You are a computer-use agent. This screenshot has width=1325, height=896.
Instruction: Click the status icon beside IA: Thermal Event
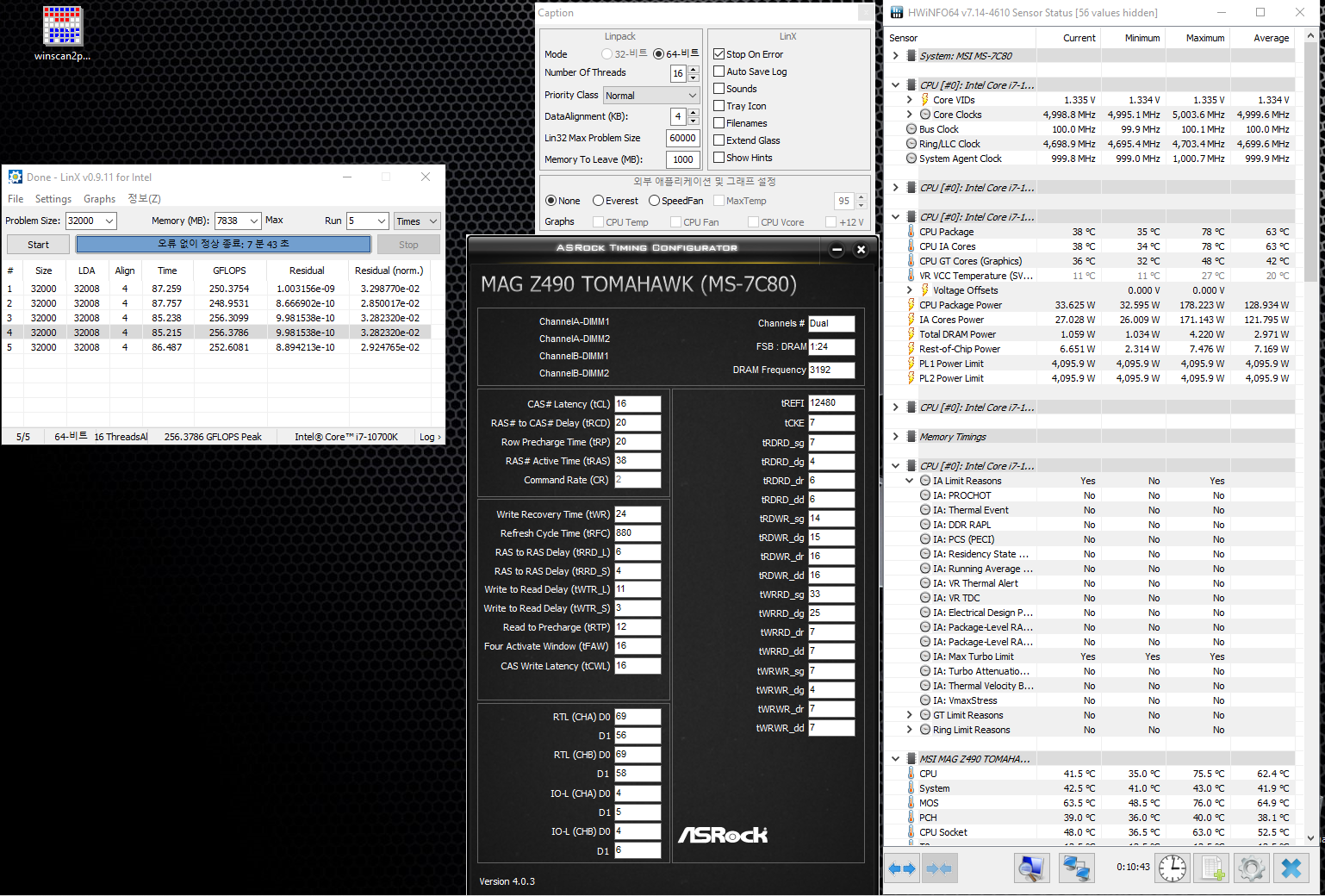[x=925, y=510]
